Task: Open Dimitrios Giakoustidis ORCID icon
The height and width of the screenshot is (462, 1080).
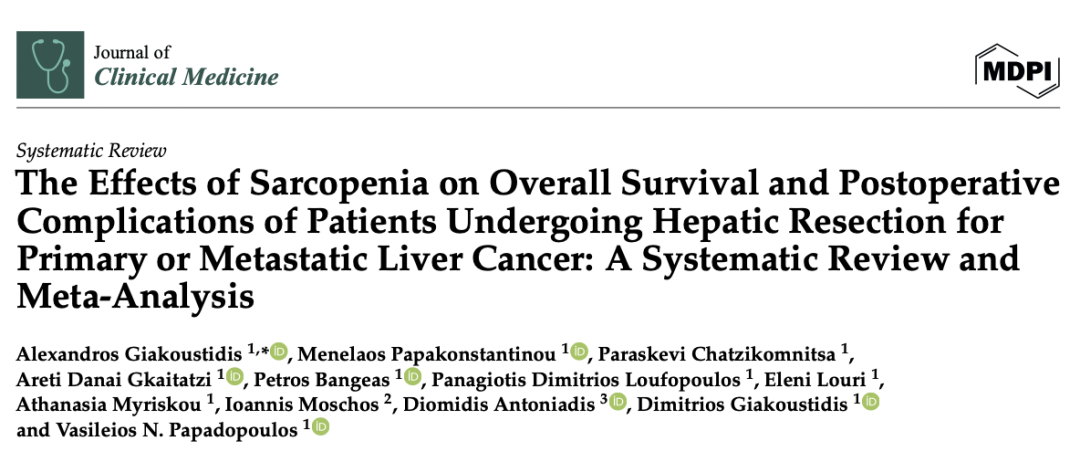Action: point(871,402)
